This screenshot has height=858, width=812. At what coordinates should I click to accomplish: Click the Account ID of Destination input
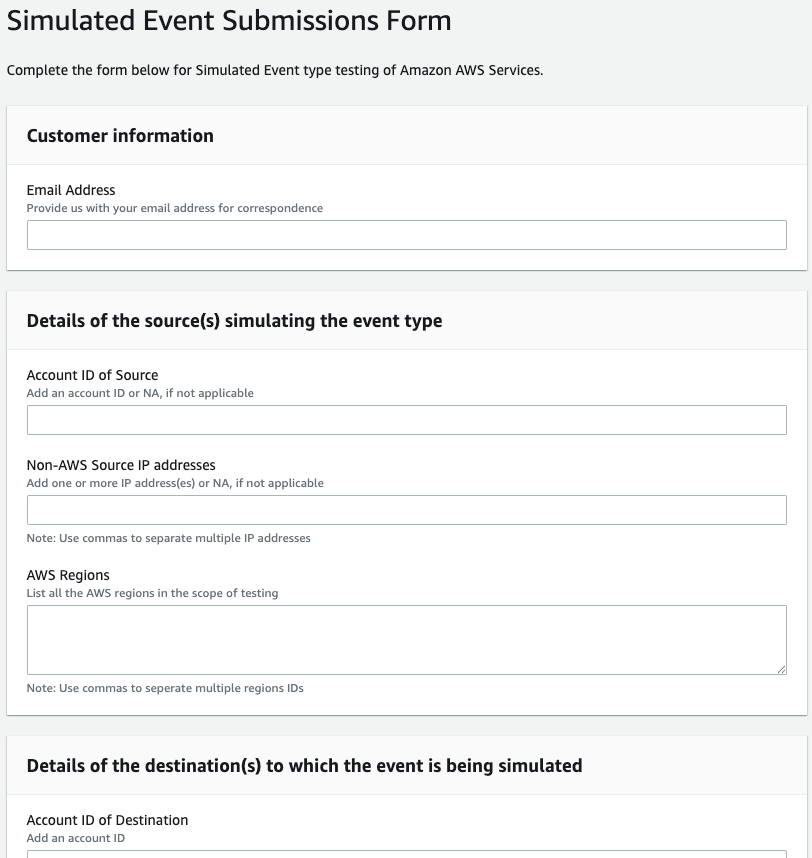coord(406,853)
